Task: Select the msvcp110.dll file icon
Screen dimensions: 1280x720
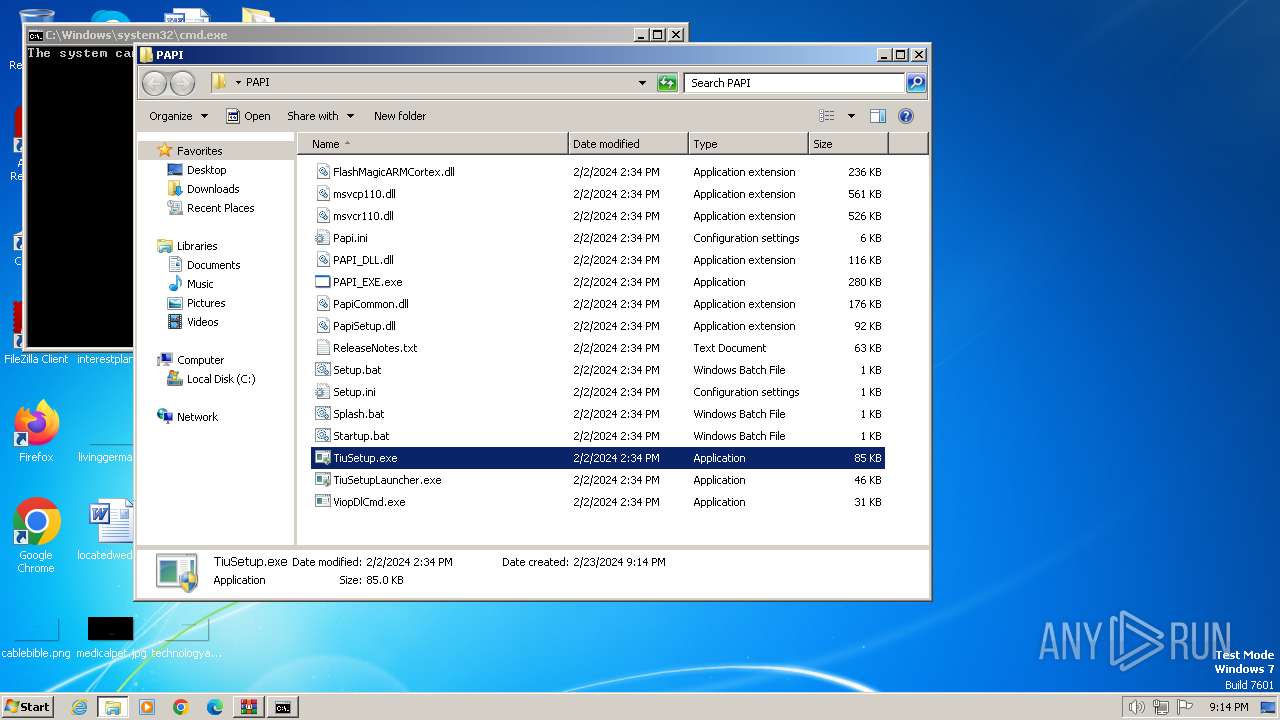Action: tap(323, 194)
